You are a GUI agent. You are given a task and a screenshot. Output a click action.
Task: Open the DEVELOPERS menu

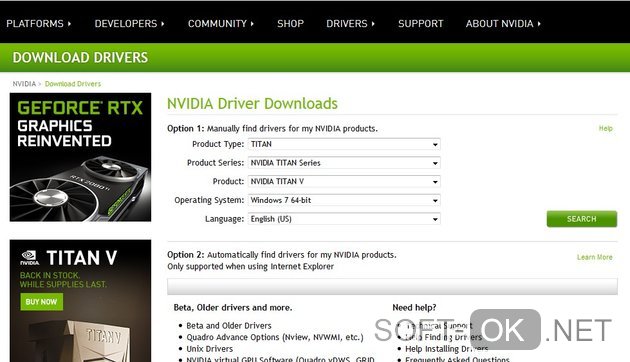(x=129, y=24)
